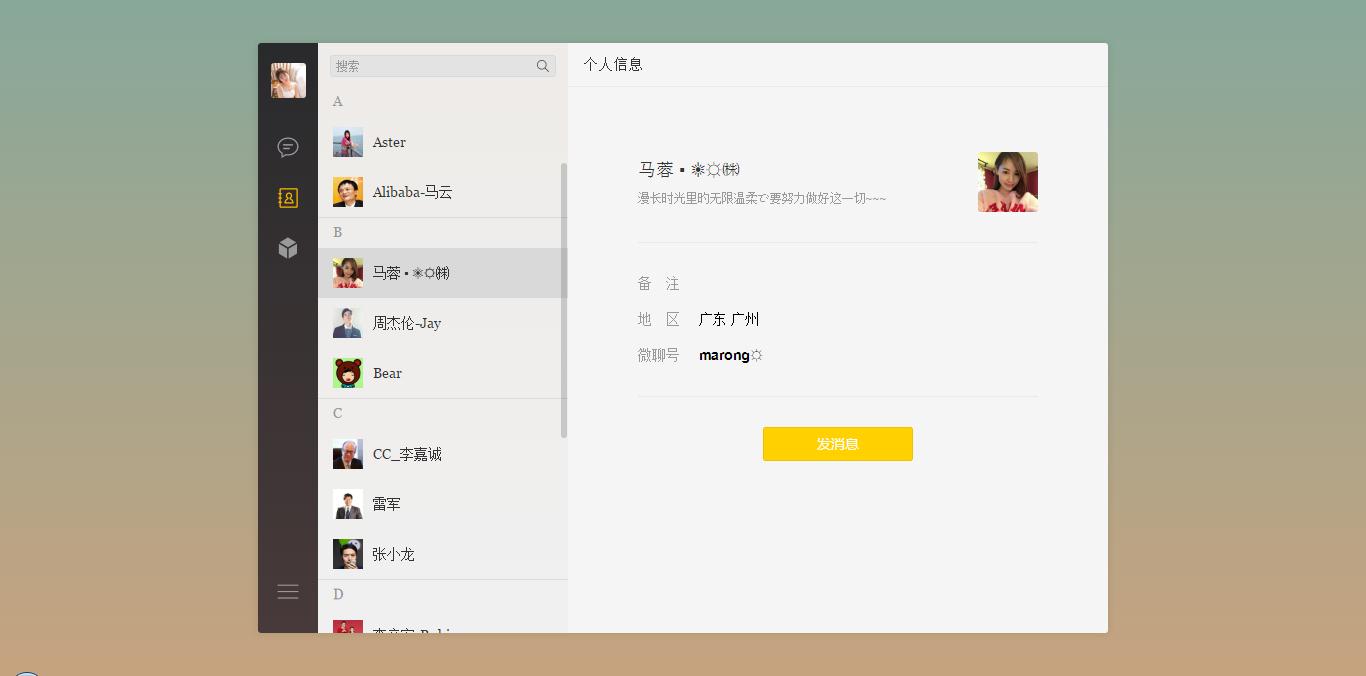Select contact Bear
1366x676 pixels.
pyautogui.click(x=442, y=373)
